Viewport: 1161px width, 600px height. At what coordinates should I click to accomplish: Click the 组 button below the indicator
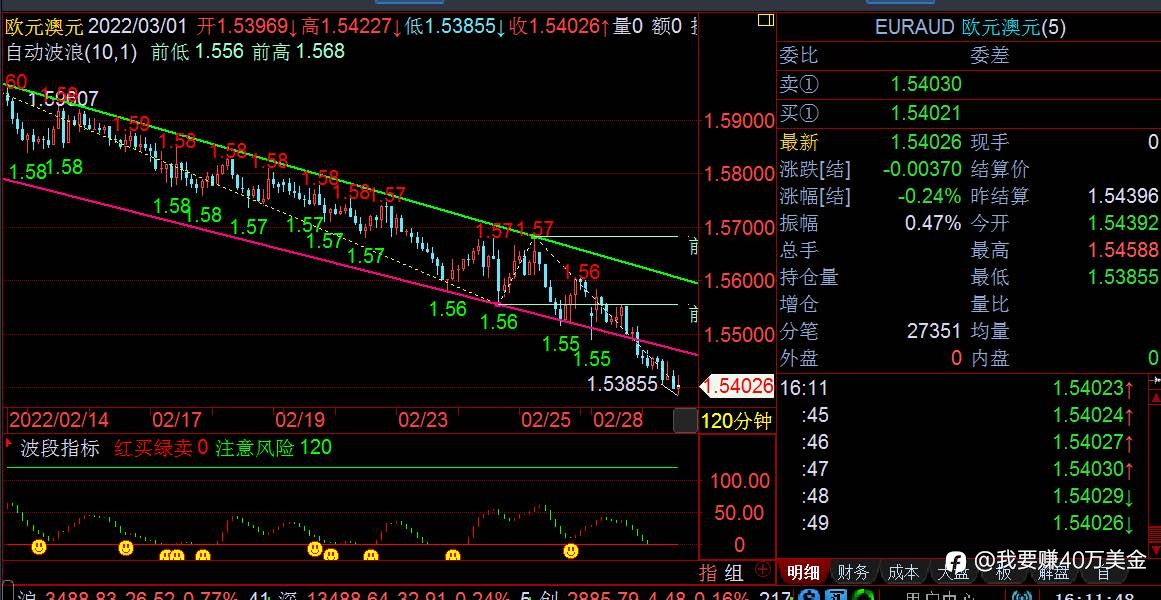coord(734,572)
